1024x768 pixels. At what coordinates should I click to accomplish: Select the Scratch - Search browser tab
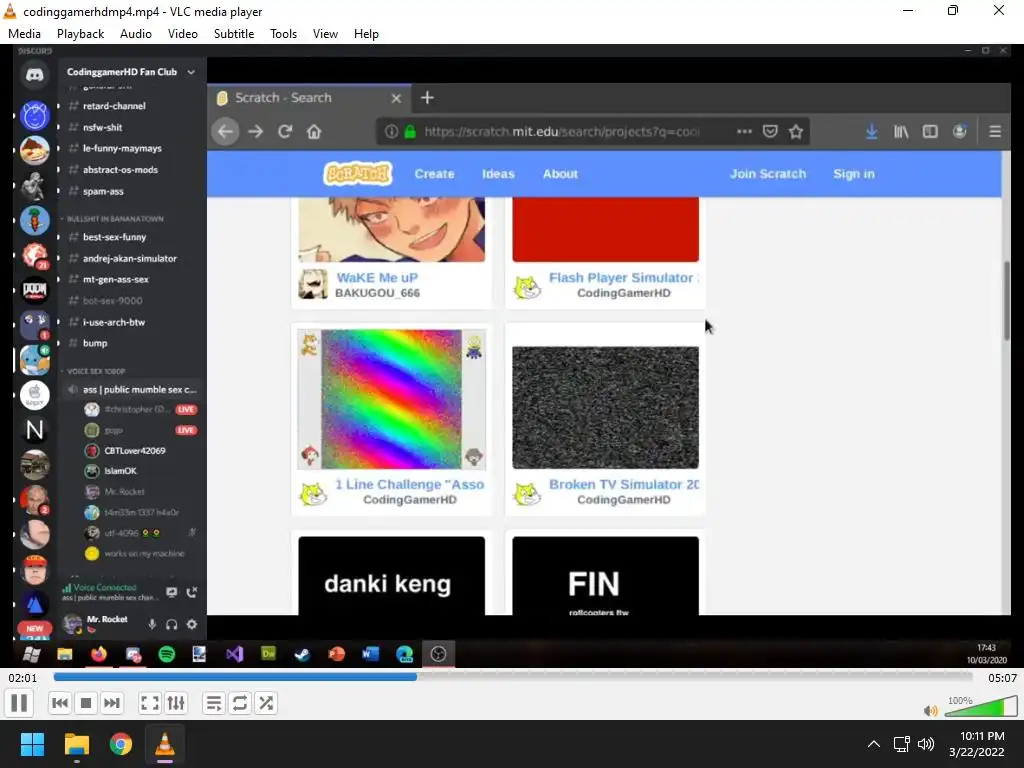point(309,98)
